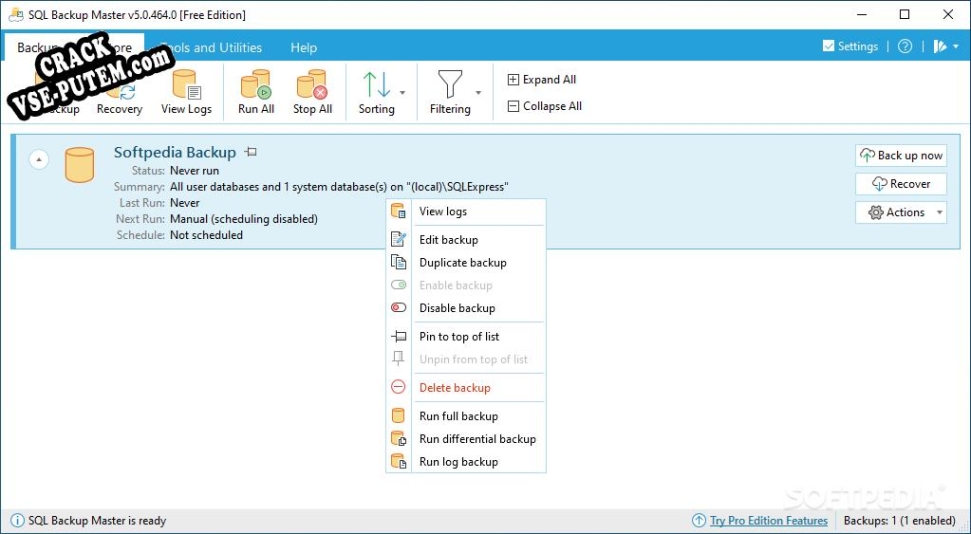The width and height of the screenshot is (971, 534).
Task: Choose View logs in the context menu
Action: coord(466,211)
